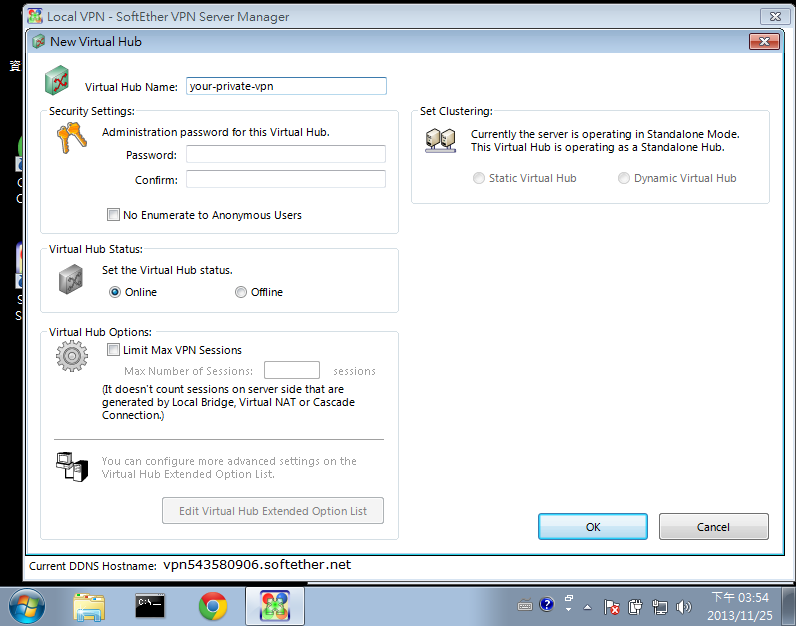This screenshot has height=626, width=796.
Task: Select the SoftEther VPN taskbar button
Action: click(275, 606)
